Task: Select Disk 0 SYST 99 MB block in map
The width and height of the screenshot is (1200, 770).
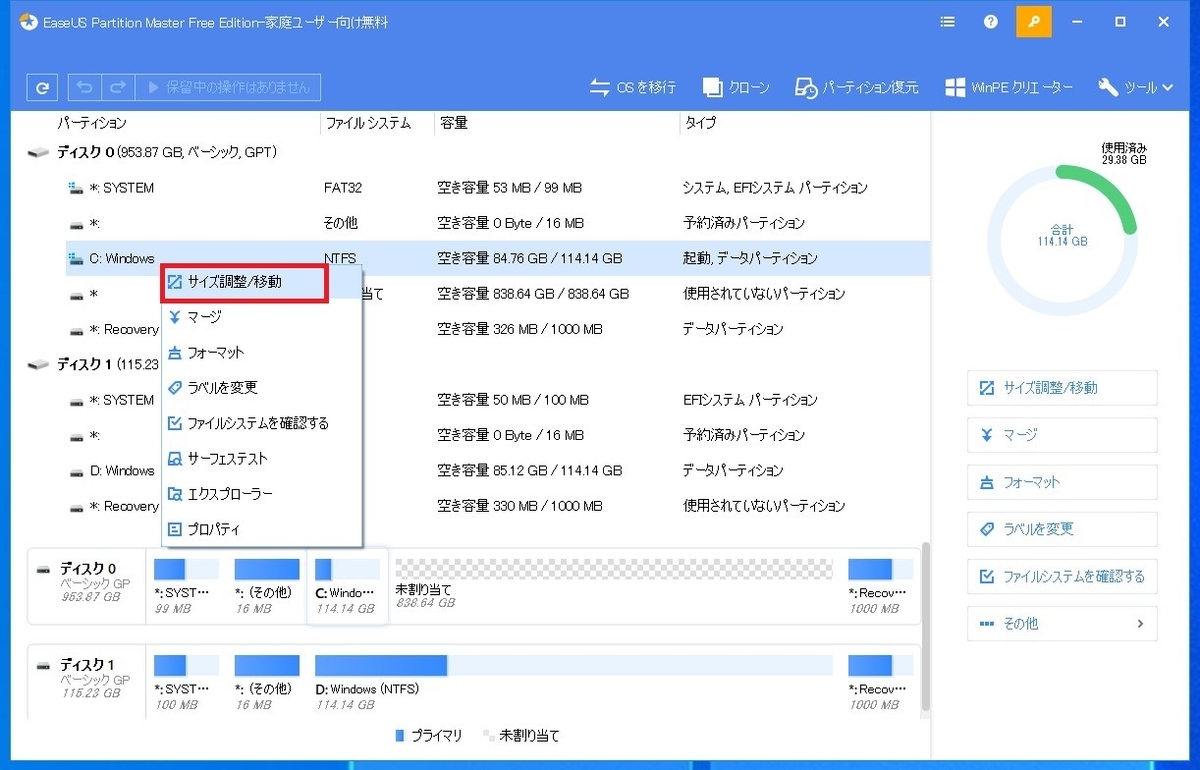Action: click(x=185, y=588)
